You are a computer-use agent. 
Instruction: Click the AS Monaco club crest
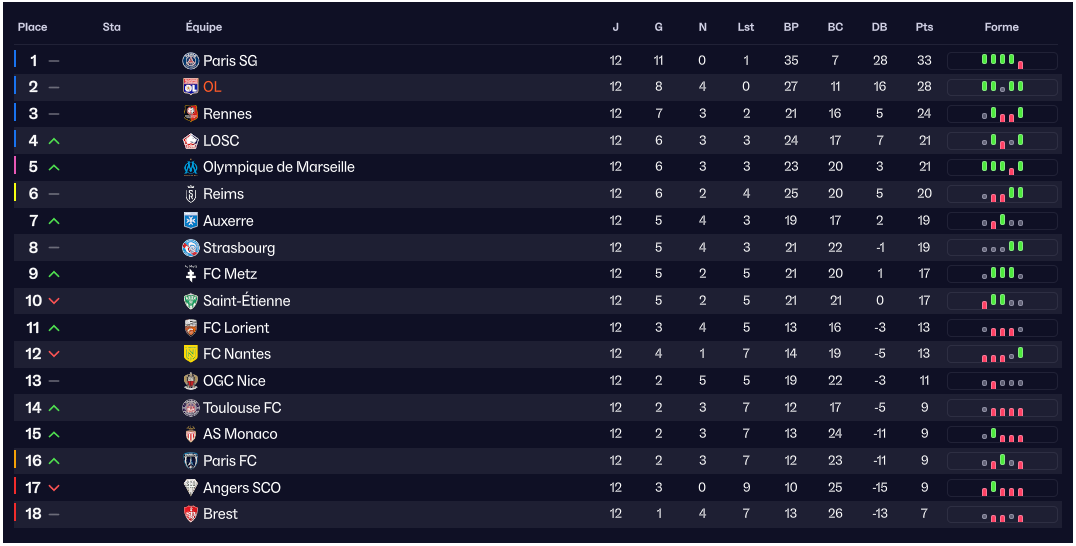[x=191, y=434]
